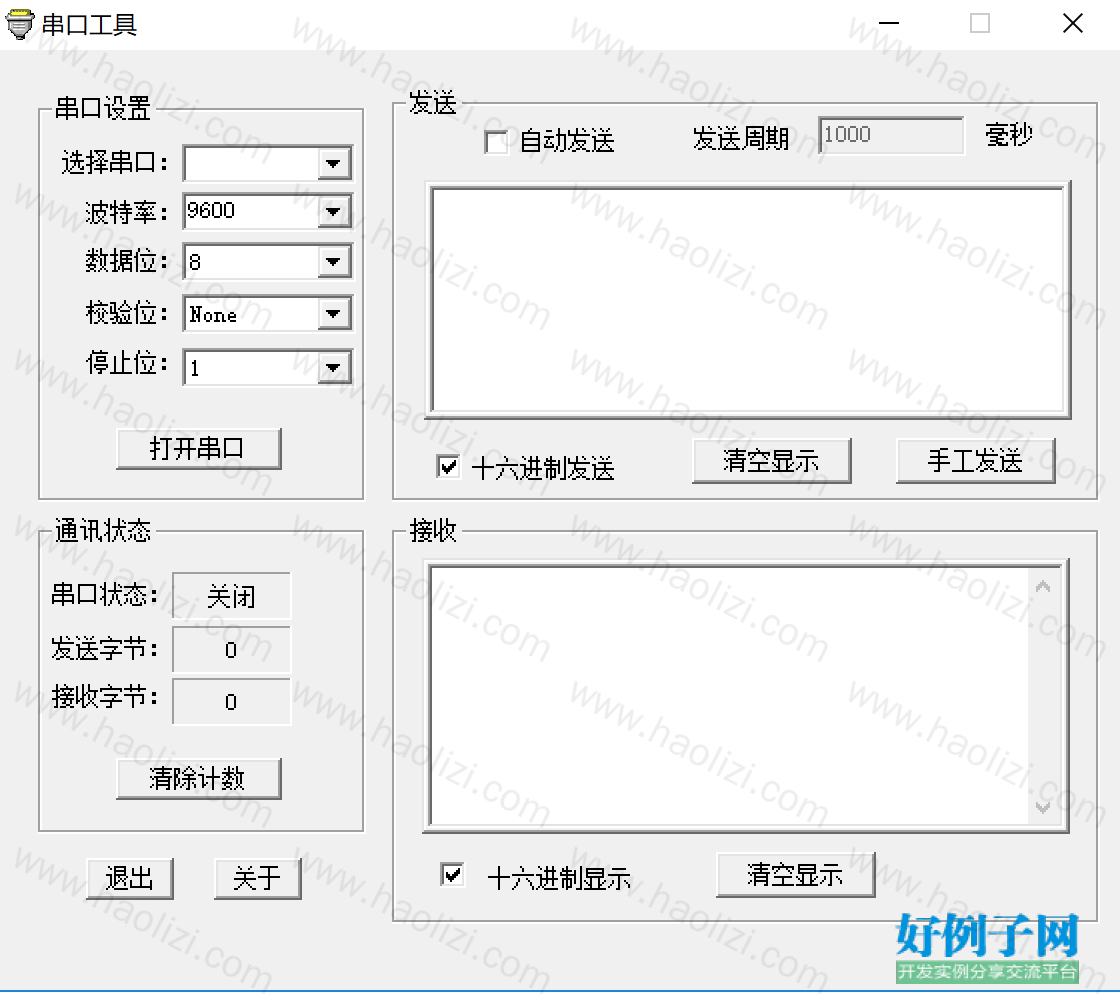
Task: Click the 清除计数 button
Action: pos(199,778)
